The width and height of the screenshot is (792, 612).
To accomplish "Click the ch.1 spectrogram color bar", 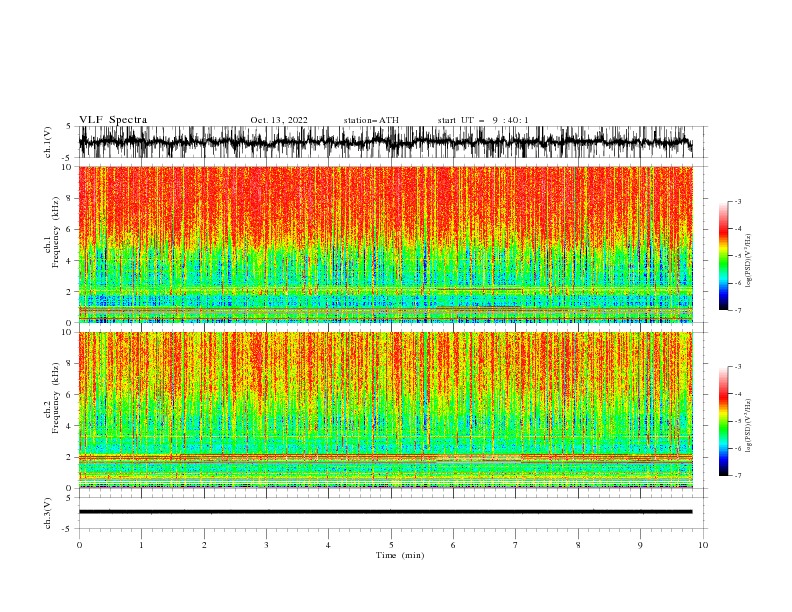I will (724, 256).
